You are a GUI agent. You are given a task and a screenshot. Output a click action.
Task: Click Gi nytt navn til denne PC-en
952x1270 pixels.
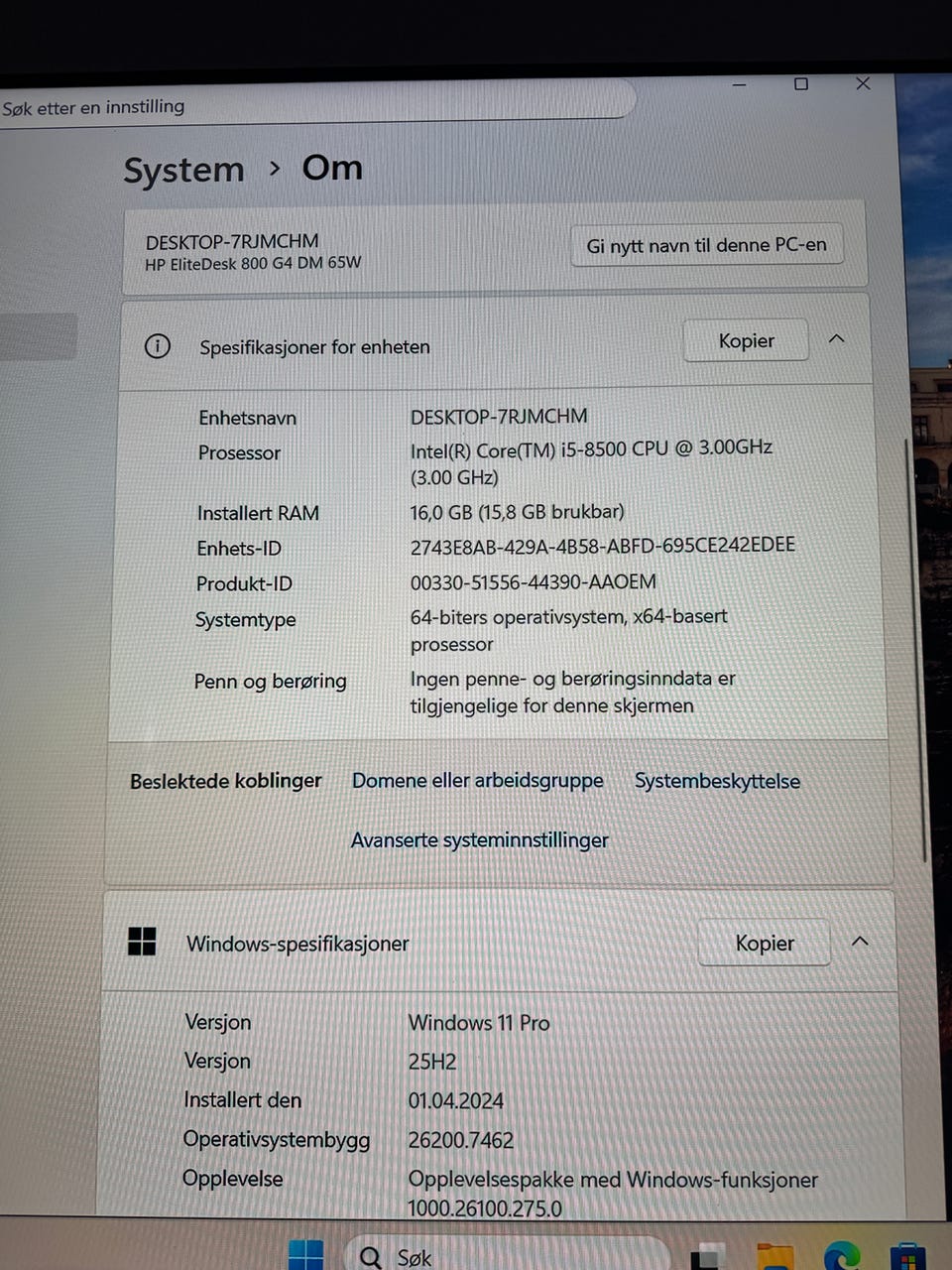pyautogui.click(x=706, y=245)
